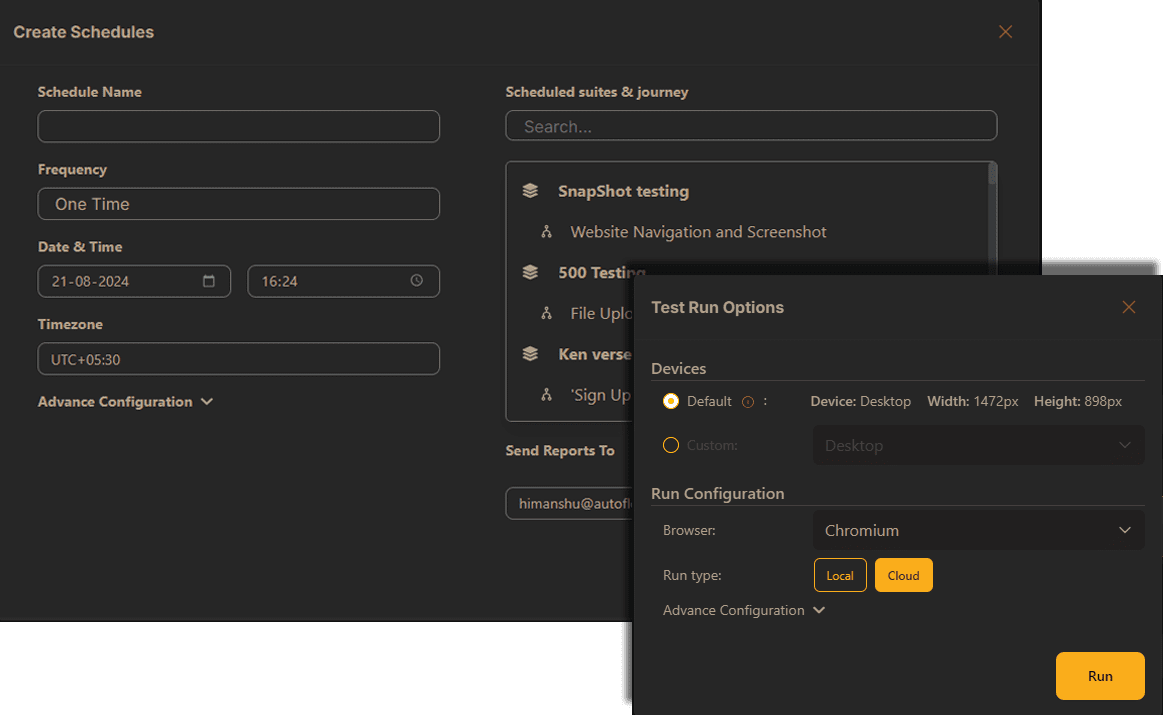Click the suites and journey Search field
1163x715 pixels.
point(751,126)
